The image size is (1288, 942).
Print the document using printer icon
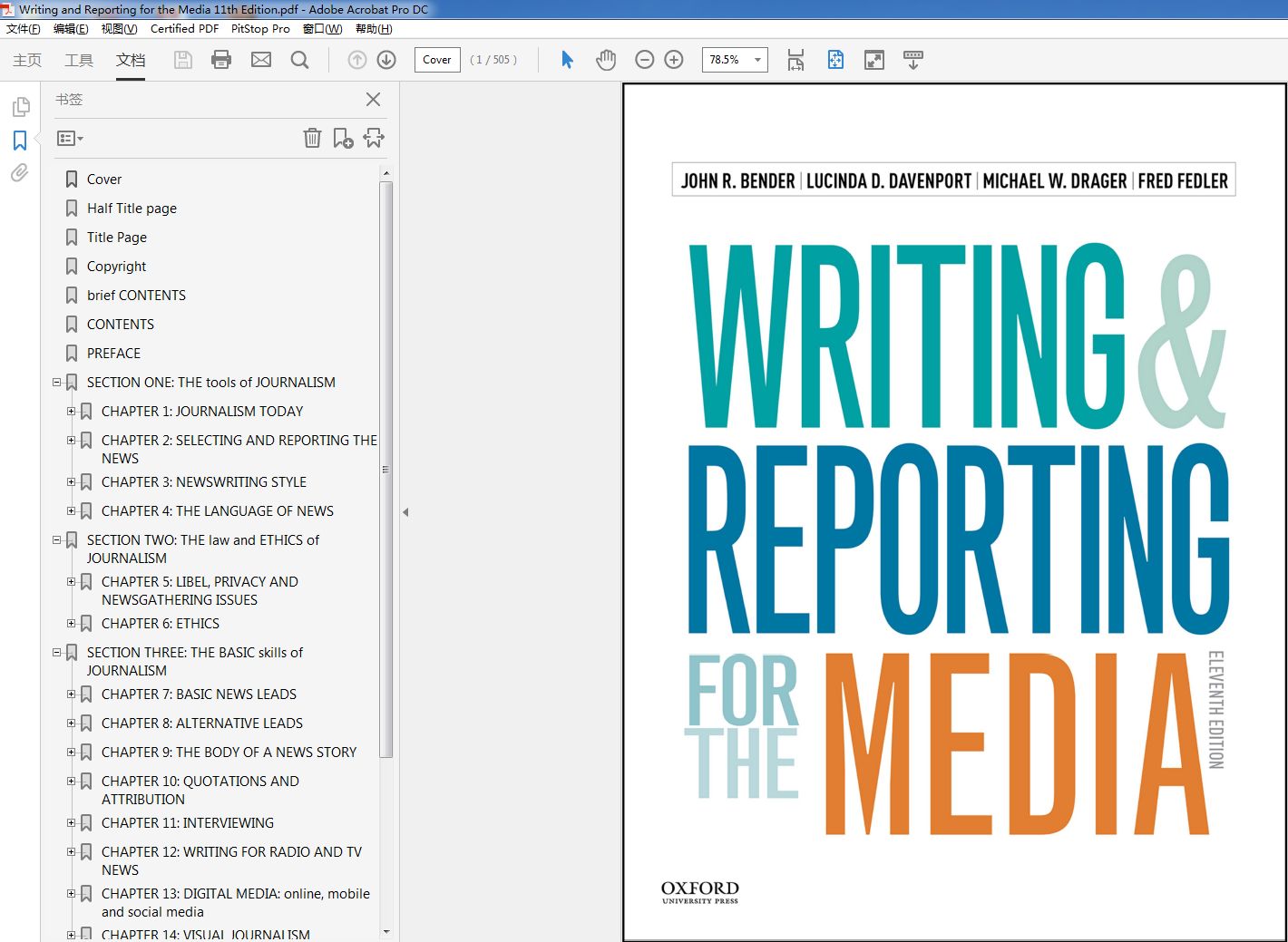(221, 60)
